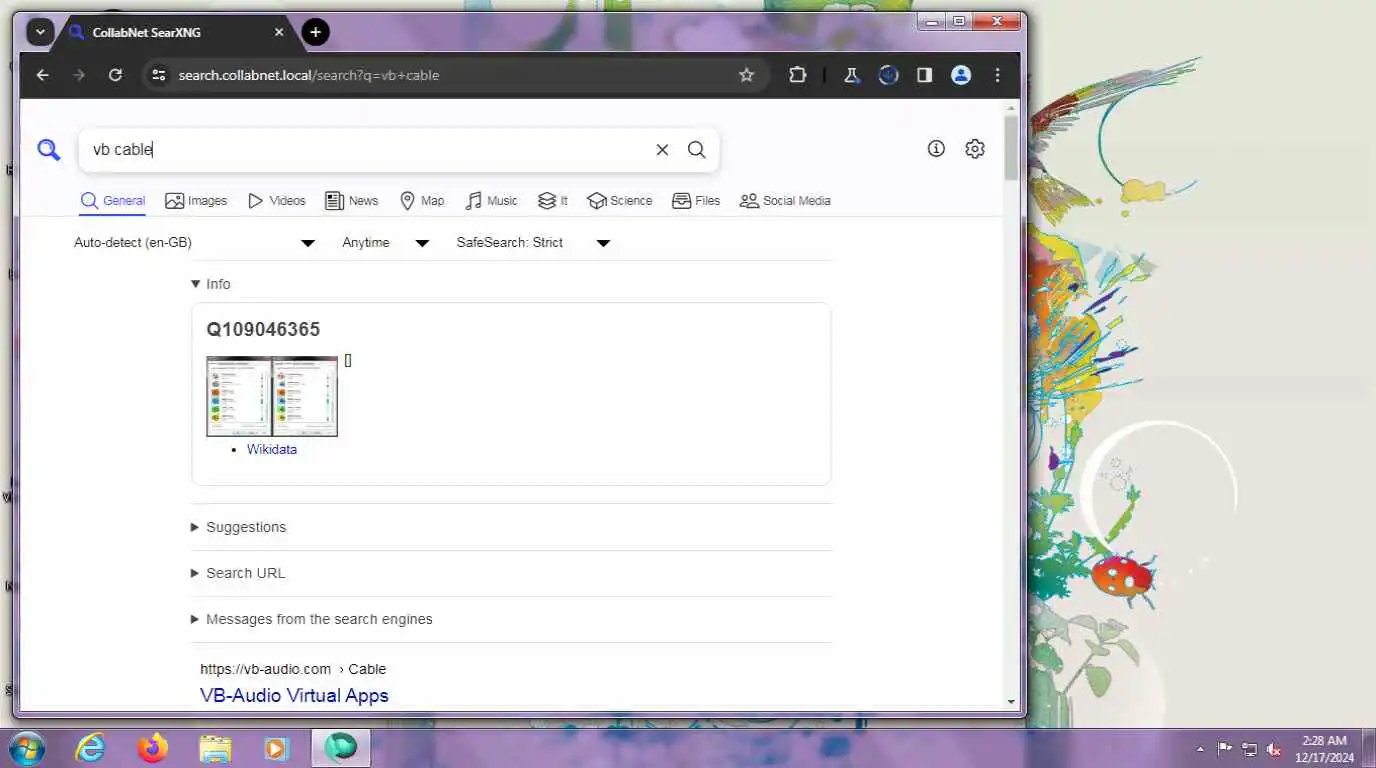The height and width of the screenshot is (768, 1376).
Task: Open the Anytime time range dropdown
Action: tap(386, 243)
